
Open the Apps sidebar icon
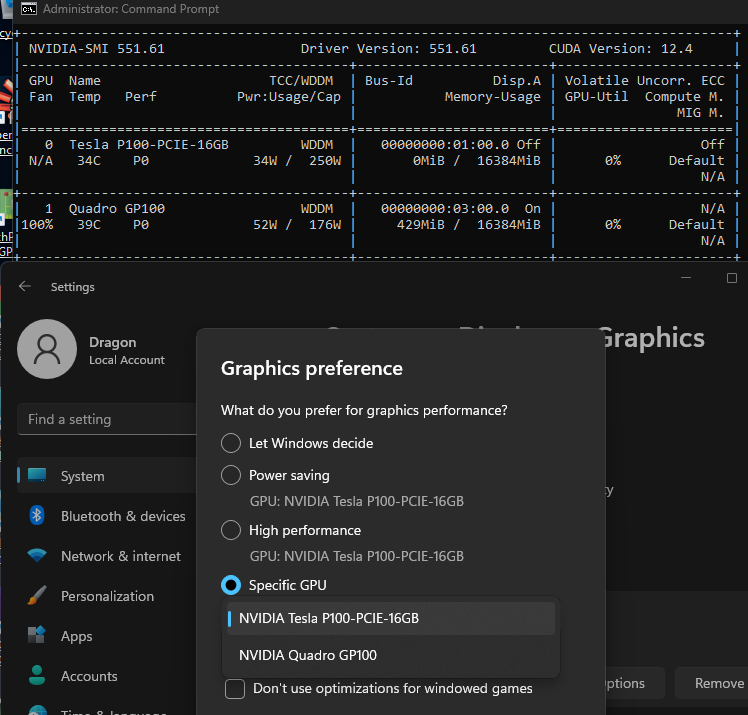coord(38,636)
